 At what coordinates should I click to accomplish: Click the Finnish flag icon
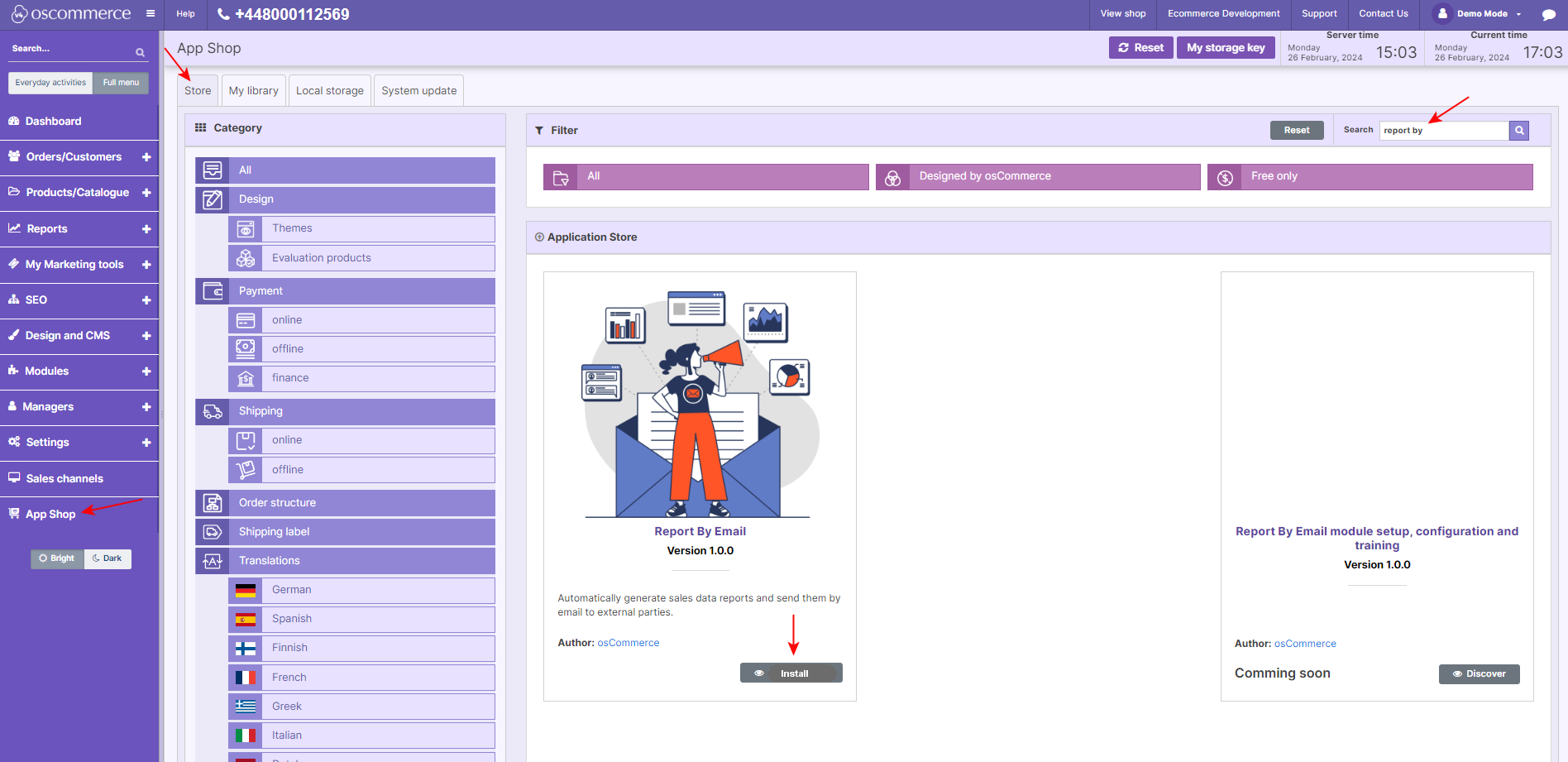tap(246, 648)
